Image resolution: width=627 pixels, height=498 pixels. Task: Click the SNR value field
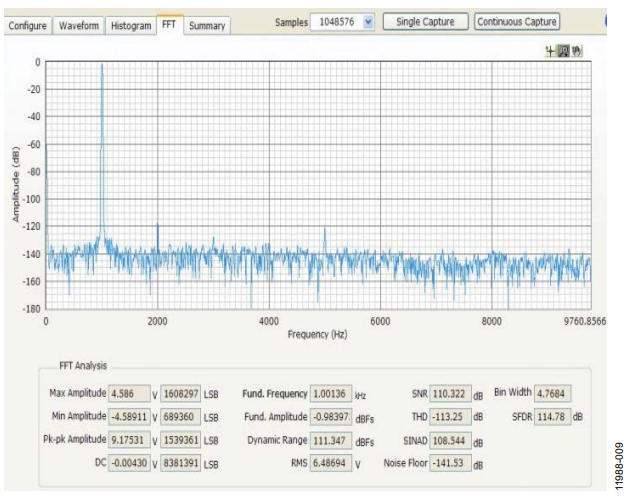(450, 394)
